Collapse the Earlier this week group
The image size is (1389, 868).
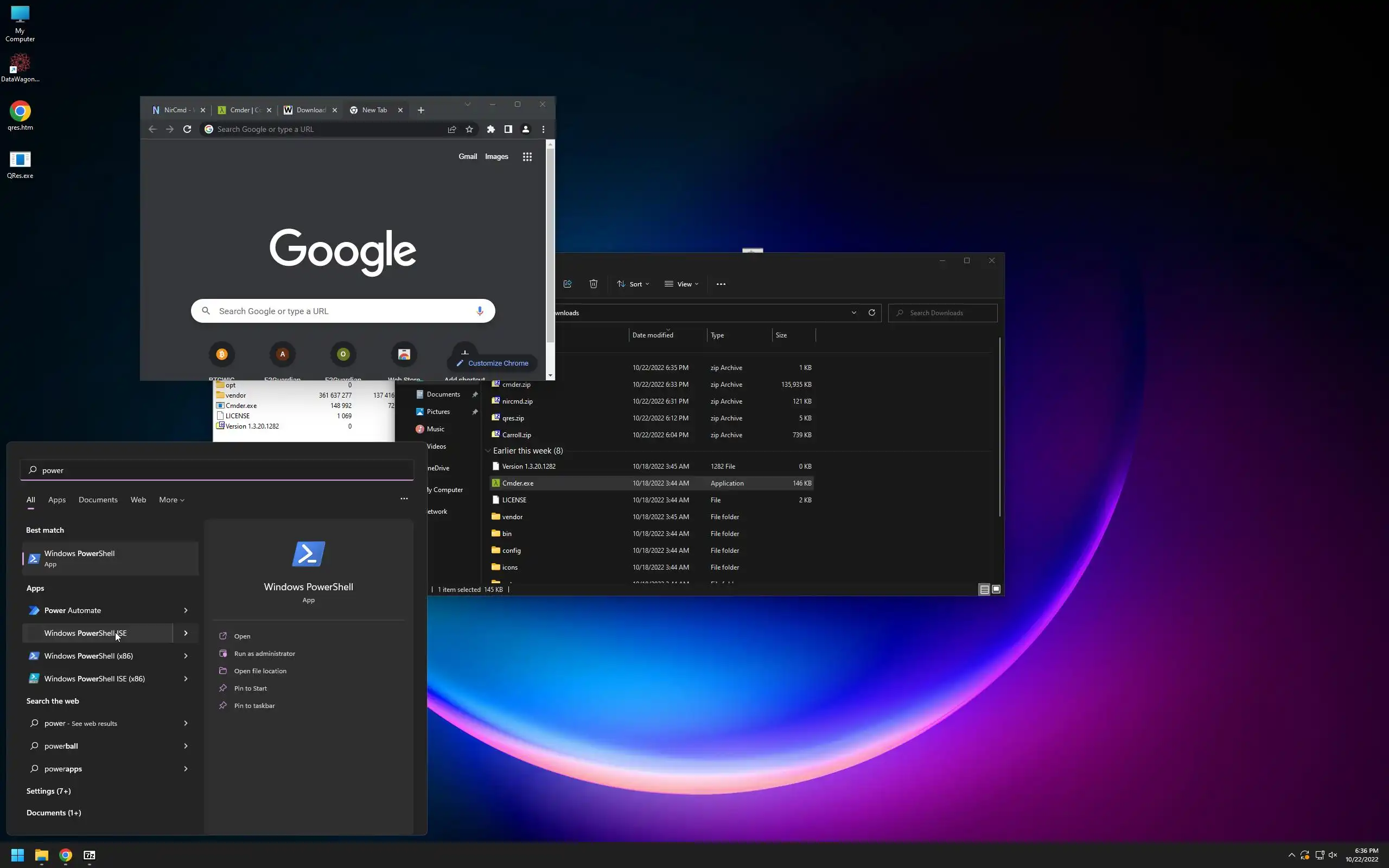click(488, 451)
